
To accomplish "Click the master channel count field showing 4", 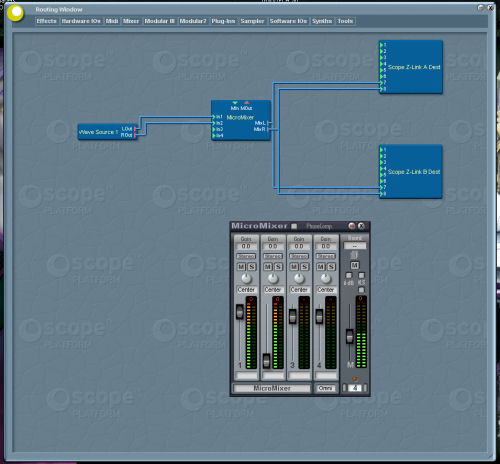I will point(355,388).
